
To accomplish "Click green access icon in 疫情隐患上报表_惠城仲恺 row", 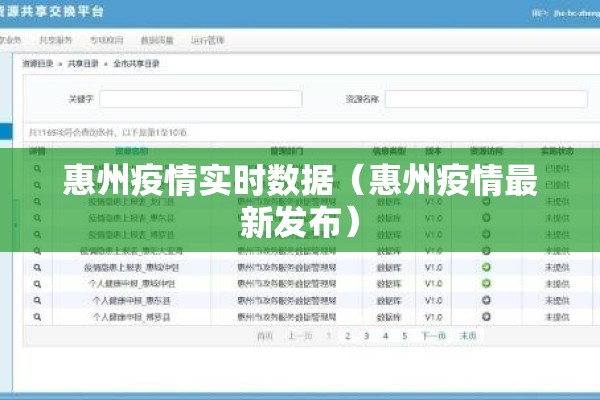I will pyautogui.click(x=486, y=267).
